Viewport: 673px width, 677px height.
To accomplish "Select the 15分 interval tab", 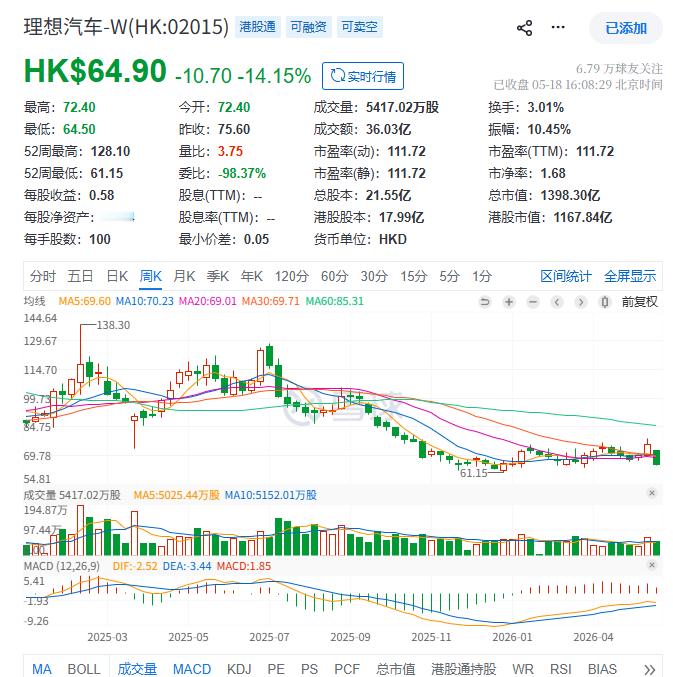I will 414,276.
